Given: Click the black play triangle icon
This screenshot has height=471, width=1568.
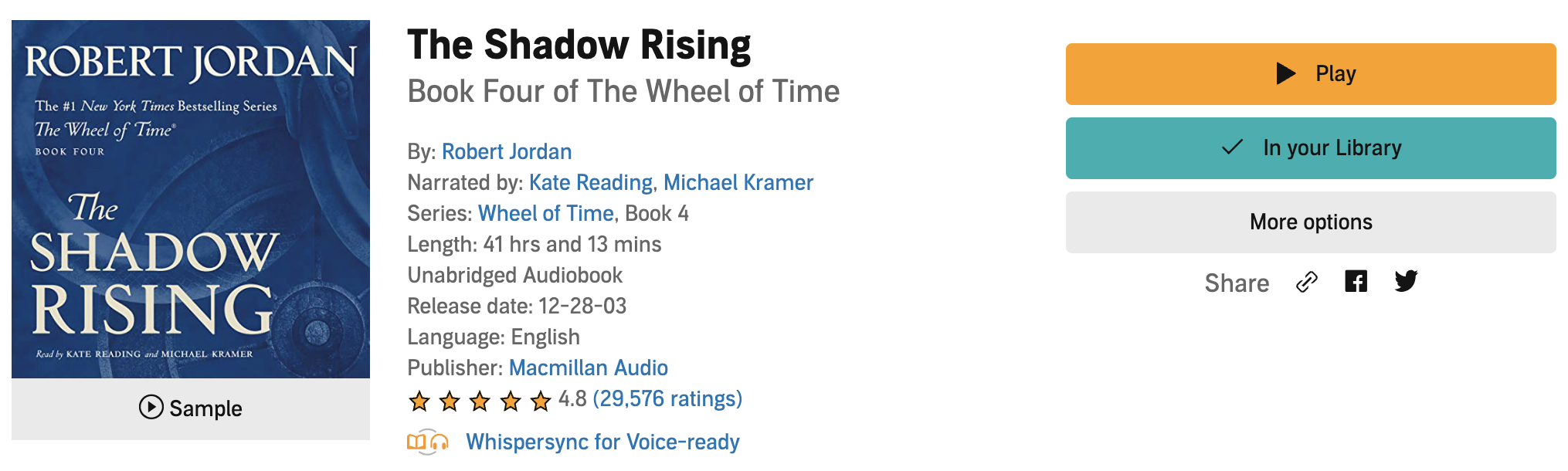Looking at the screenshot, I should pos(1286,73).
